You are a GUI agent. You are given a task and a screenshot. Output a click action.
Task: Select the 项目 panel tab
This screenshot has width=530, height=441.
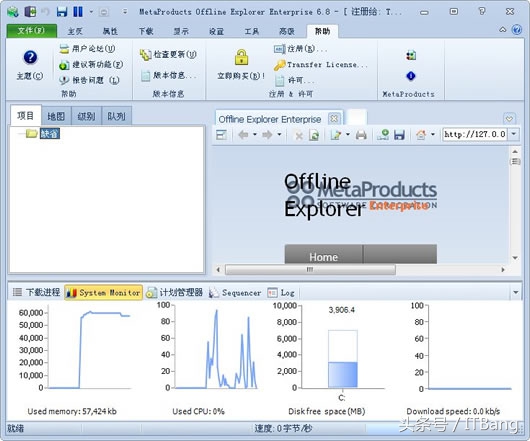pos(26,116)
